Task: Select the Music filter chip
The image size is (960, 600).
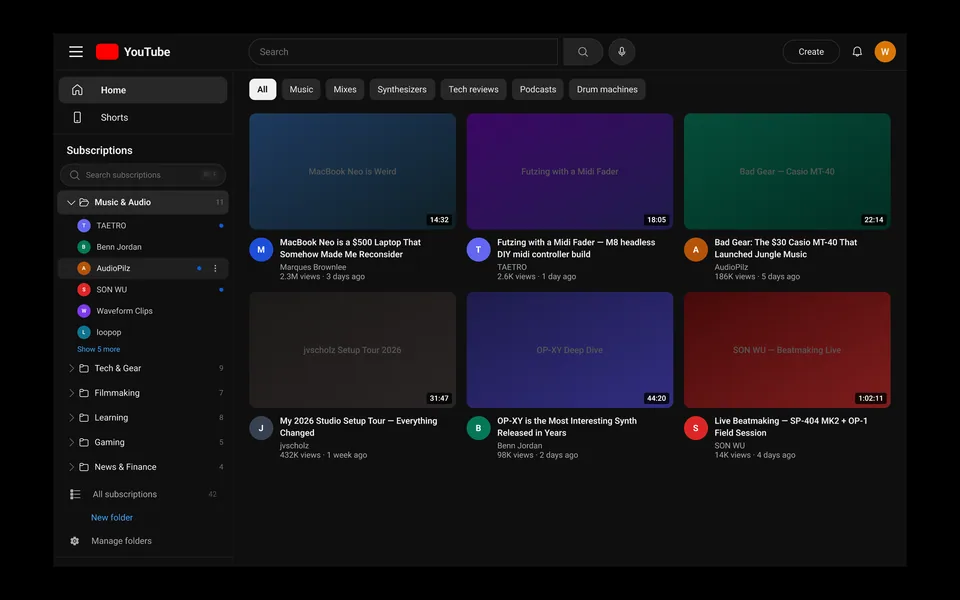Action: 301,89
